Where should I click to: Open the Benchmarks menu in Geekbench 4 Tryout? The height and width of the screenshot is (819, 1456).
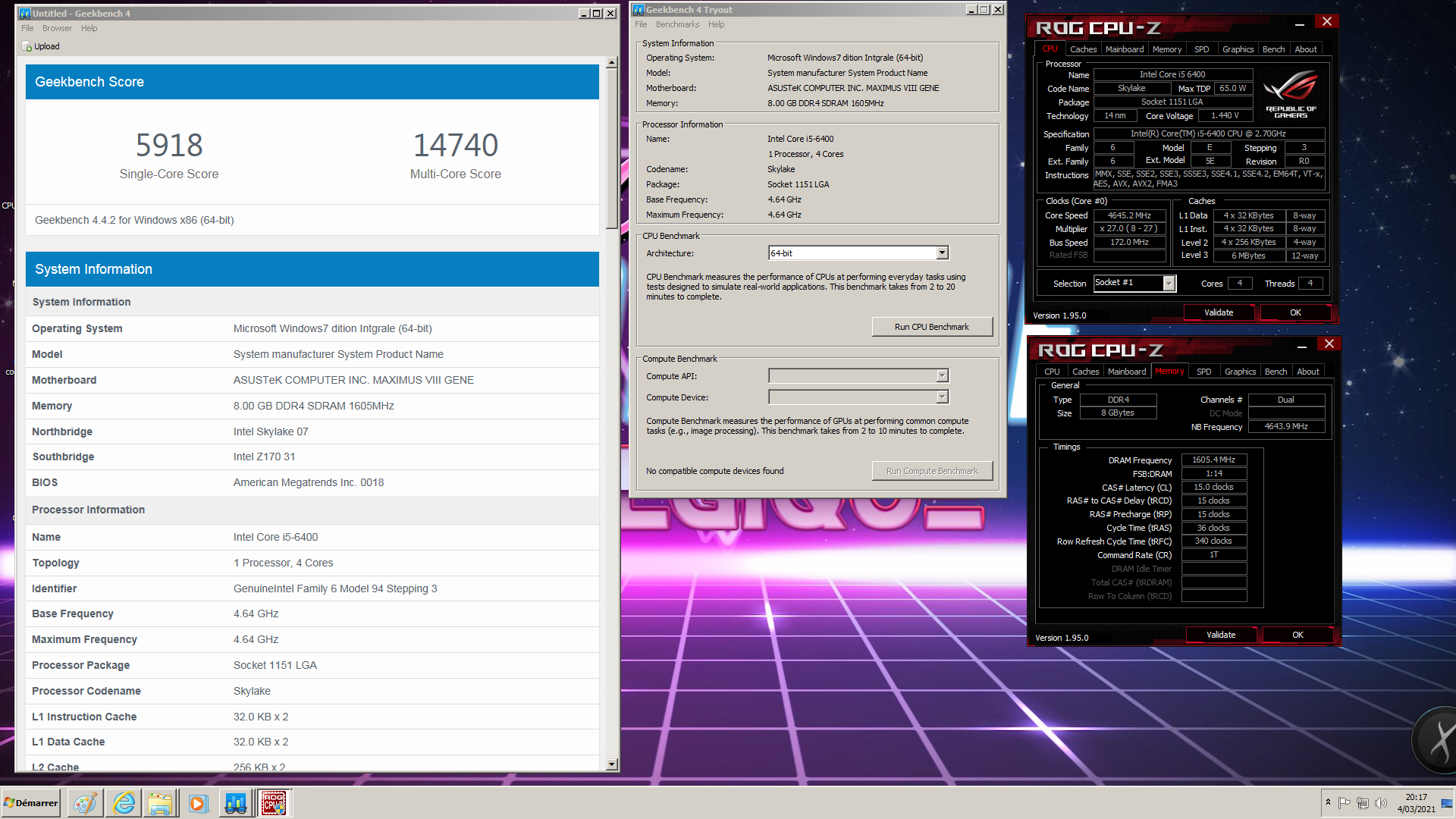tap(677, 25)
